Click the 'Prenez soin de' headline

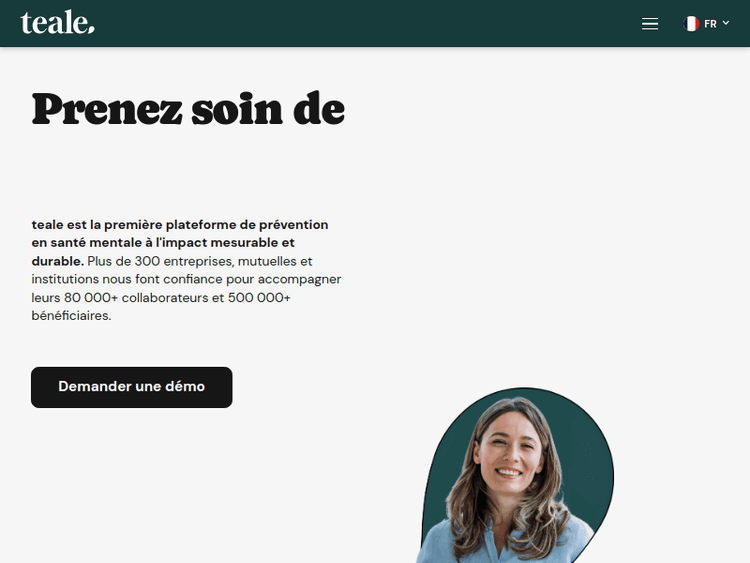[188, 109]
